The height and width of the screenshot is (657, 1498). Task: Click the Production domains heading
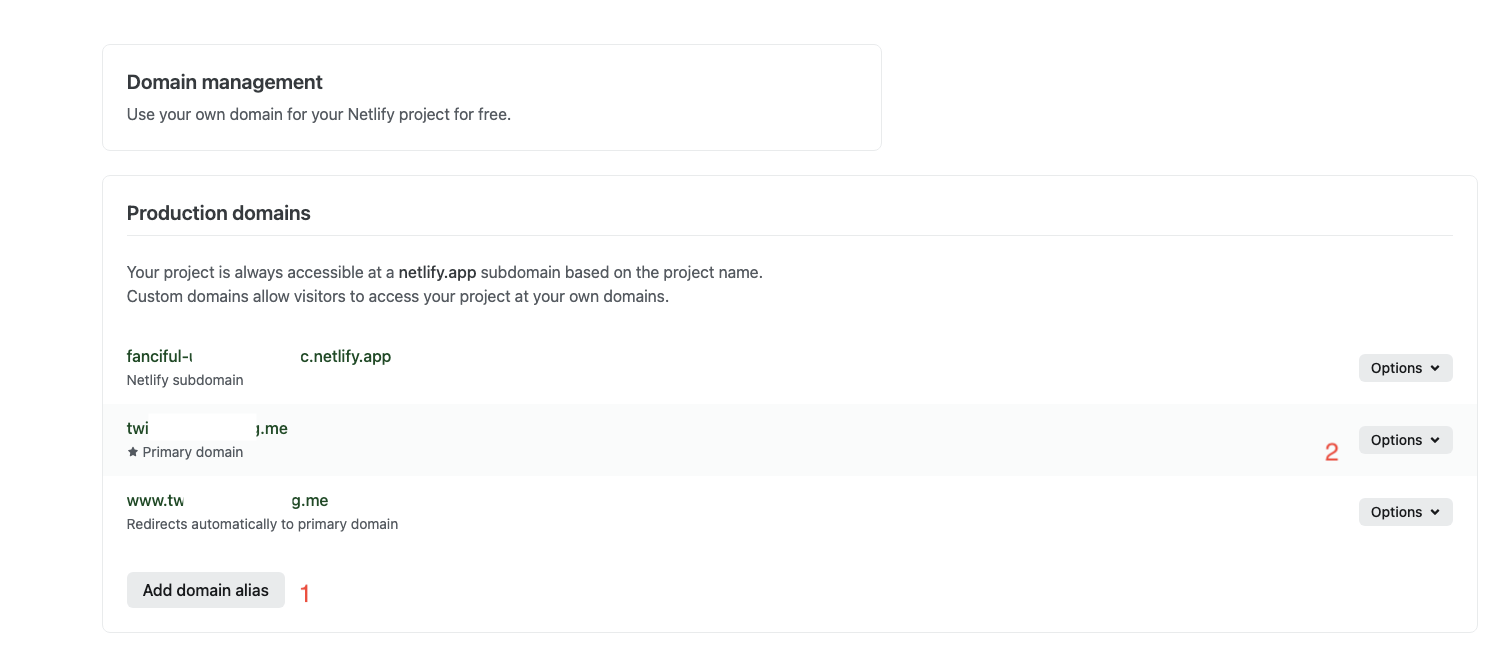(x=218, y=213)
